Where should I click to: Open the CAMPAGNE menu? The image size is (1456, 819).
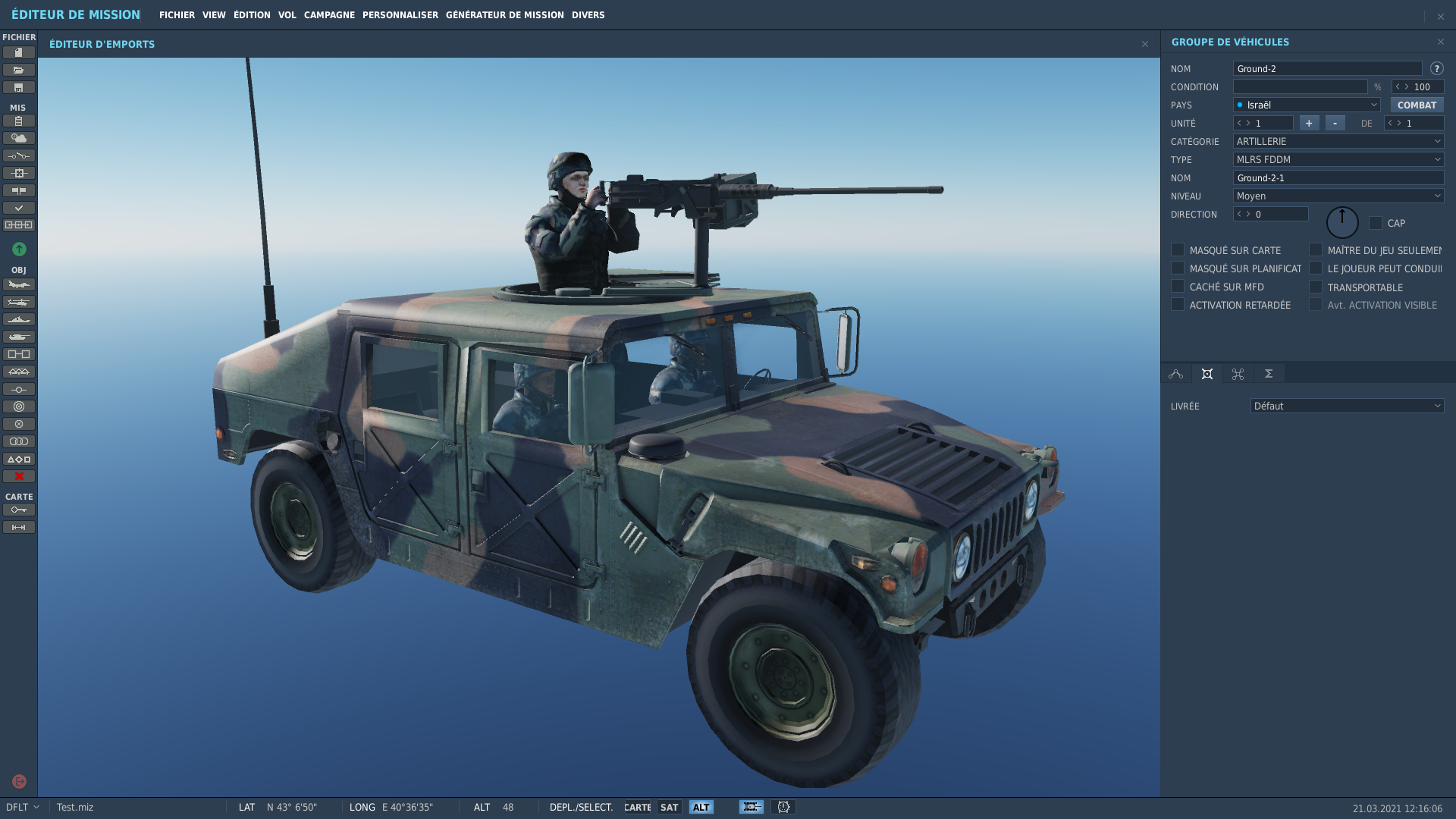pos(329,15)
